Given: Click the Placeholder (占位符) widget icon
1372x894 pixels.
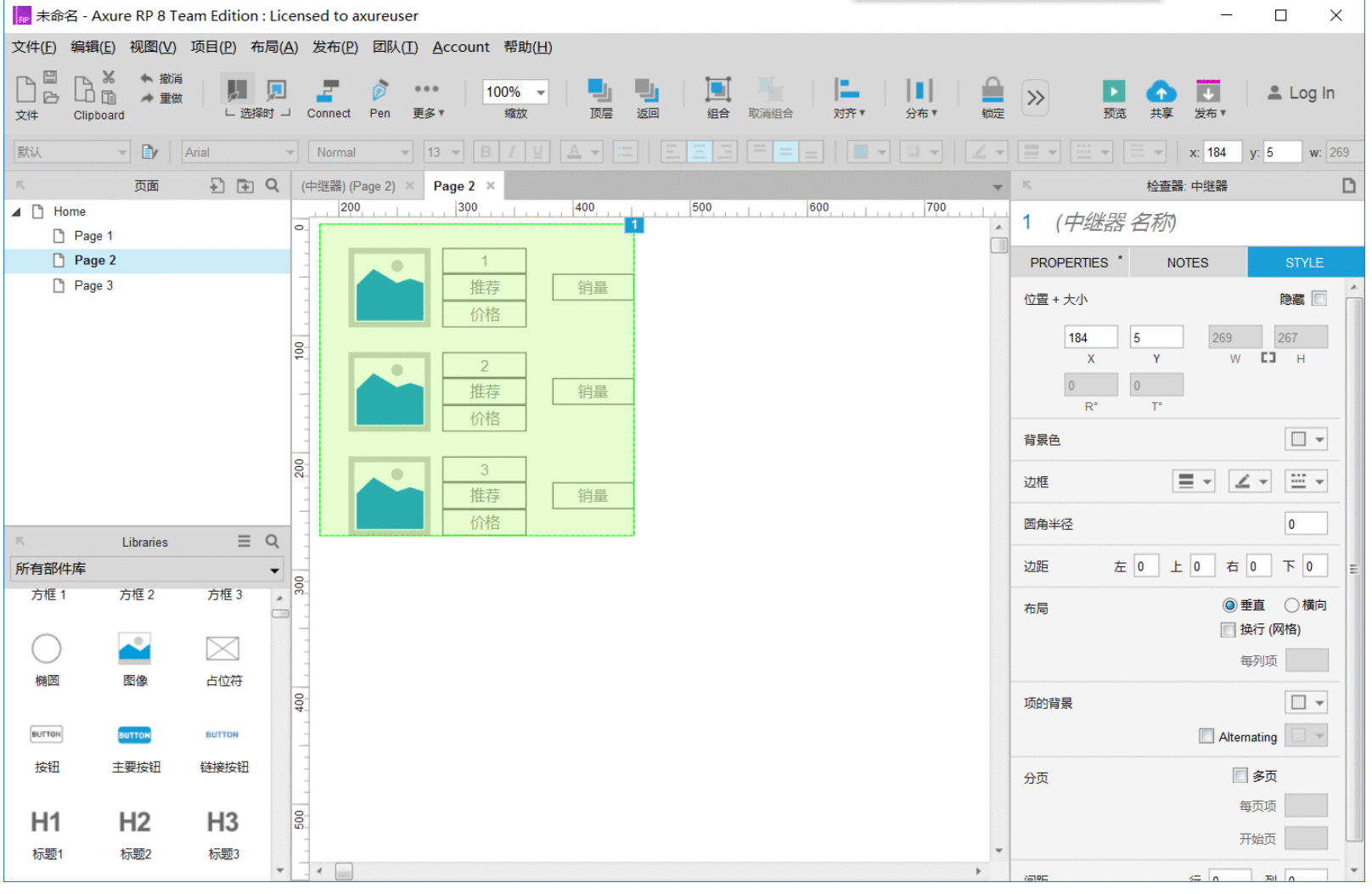Looking at the screenshot, I should click(x=222, y=649).
